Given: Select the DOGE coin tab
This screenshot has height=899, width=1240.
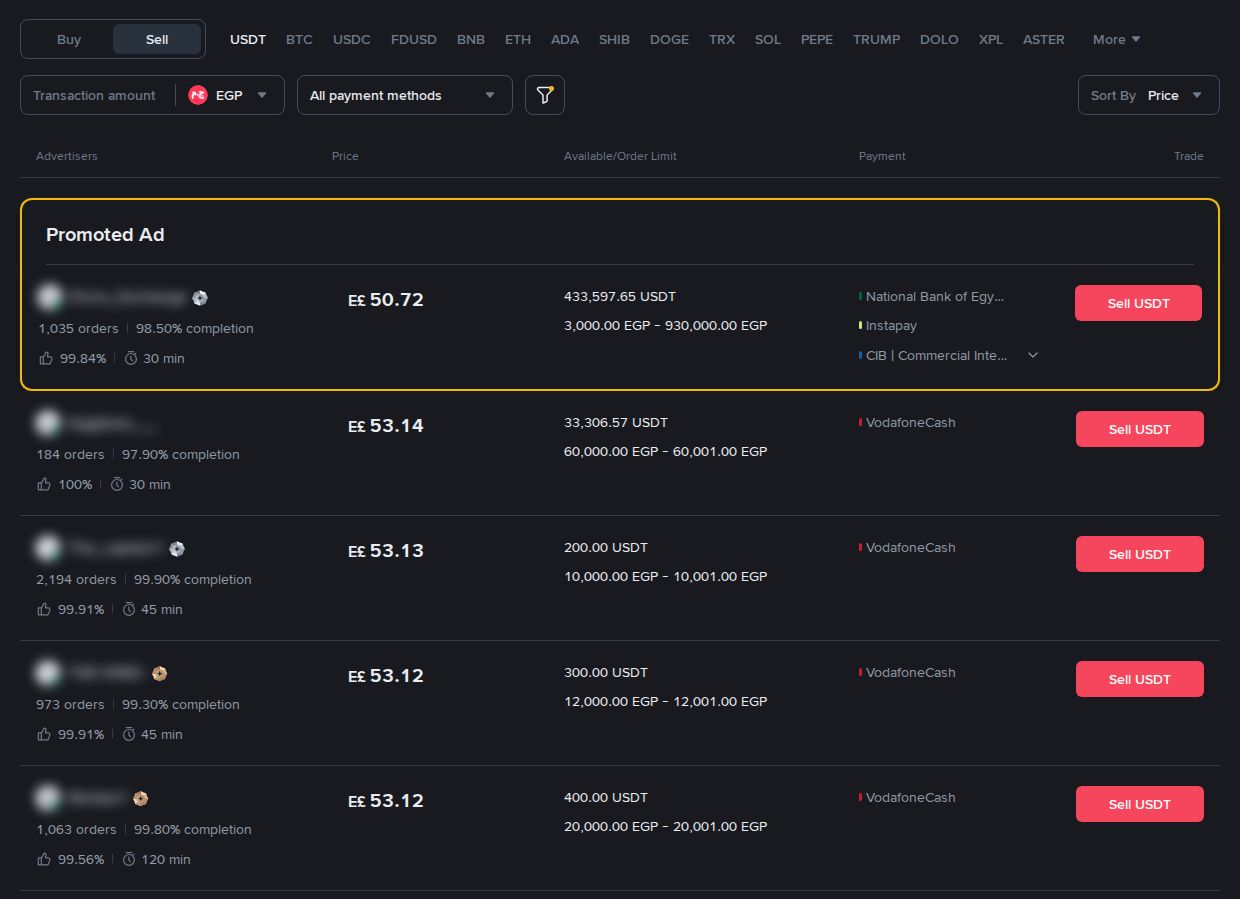Looking at the screenshot, I should [x=669, y=39].
